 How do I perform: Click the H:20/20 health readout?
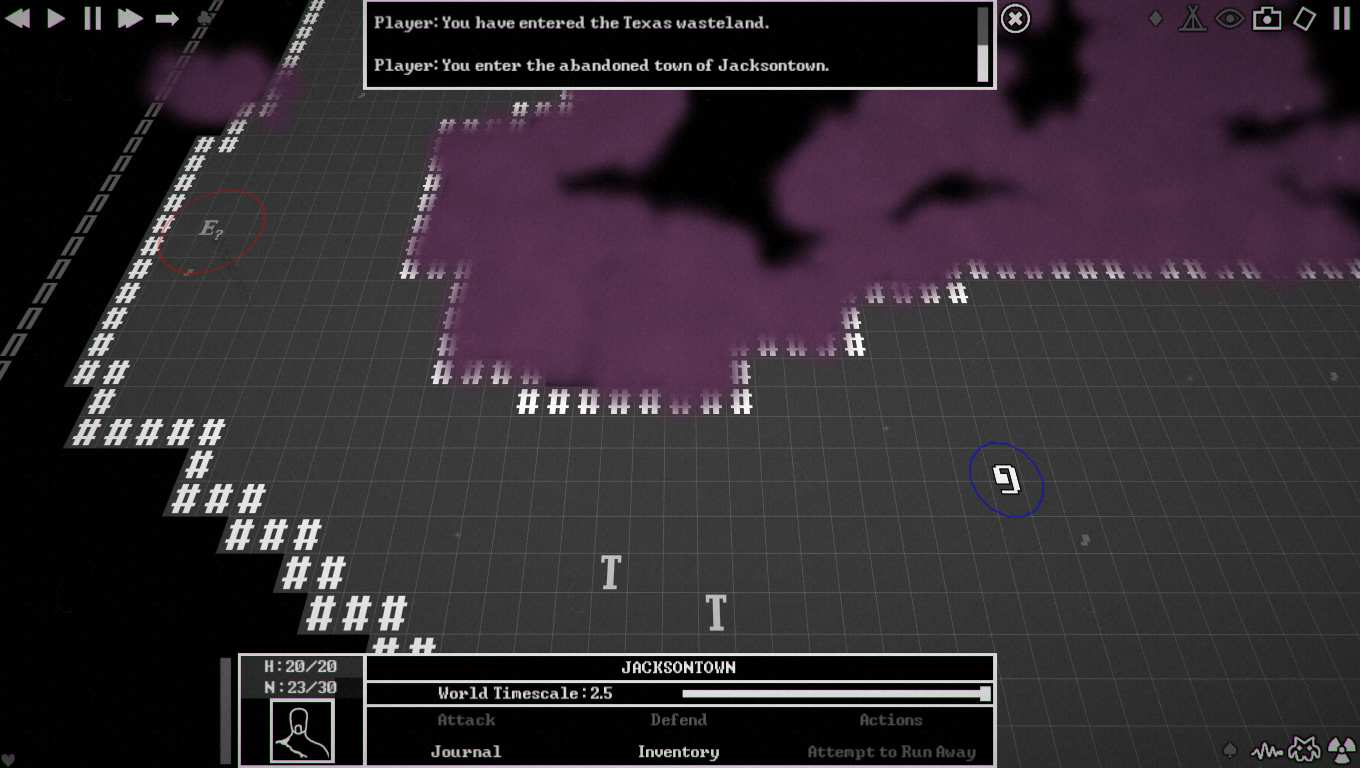point(300,666)
